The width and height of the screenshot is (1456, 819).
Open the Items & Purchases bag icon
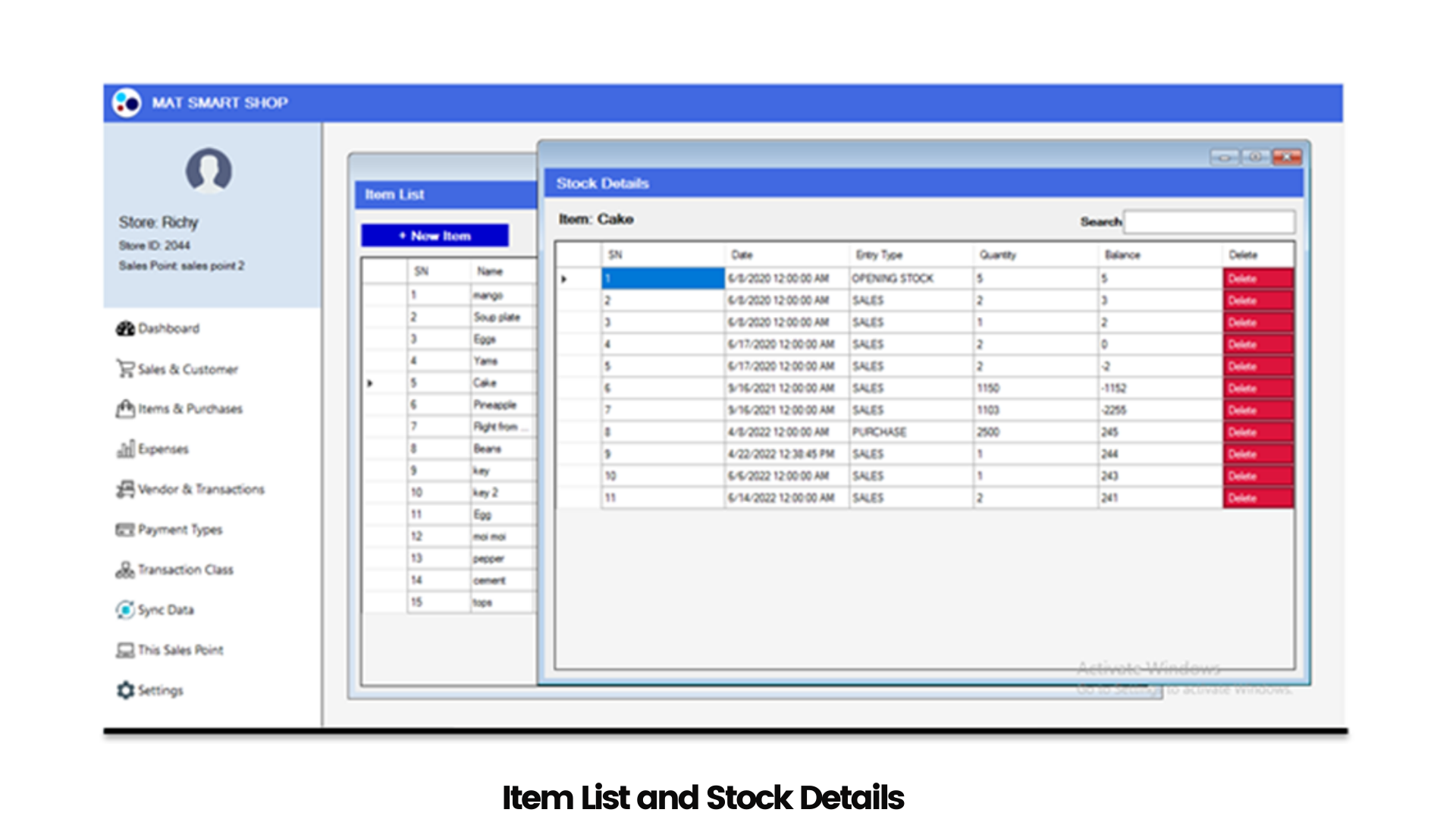point(124,409)
